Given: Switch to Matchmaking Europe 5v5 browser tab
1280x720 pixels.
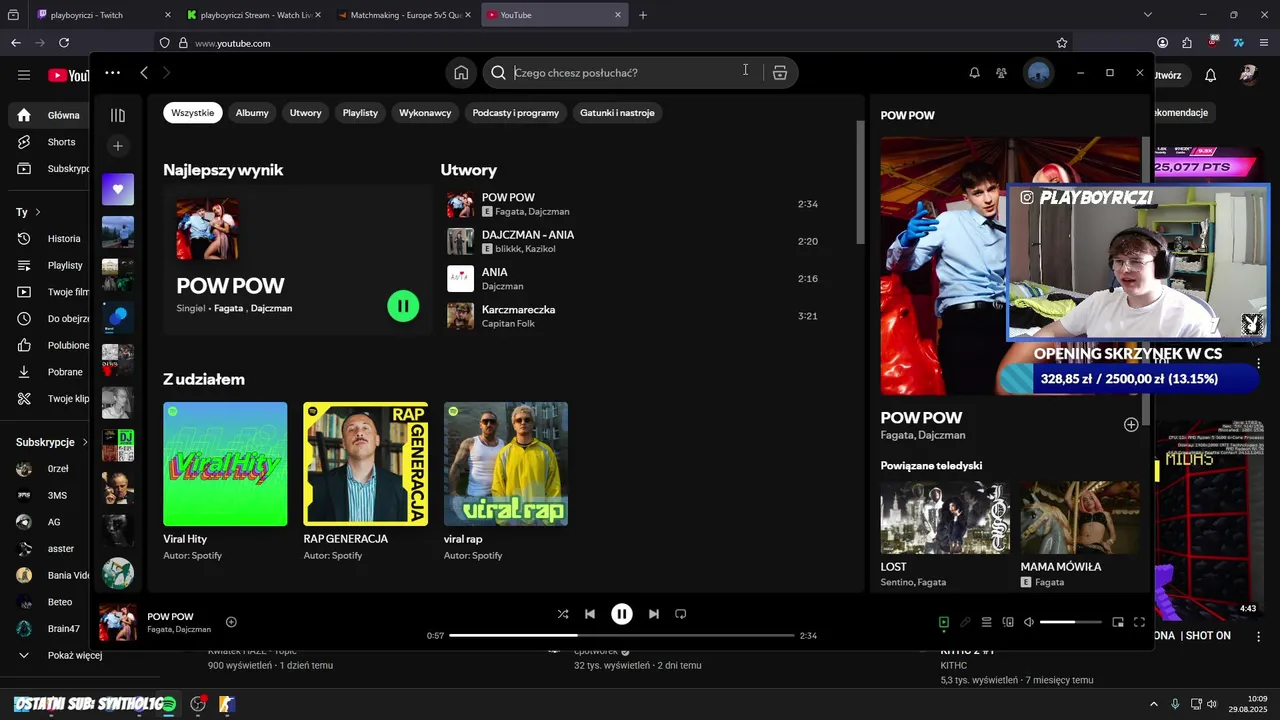Looking at the screenshot, I should pyautogui.click(x=404, y=15).
